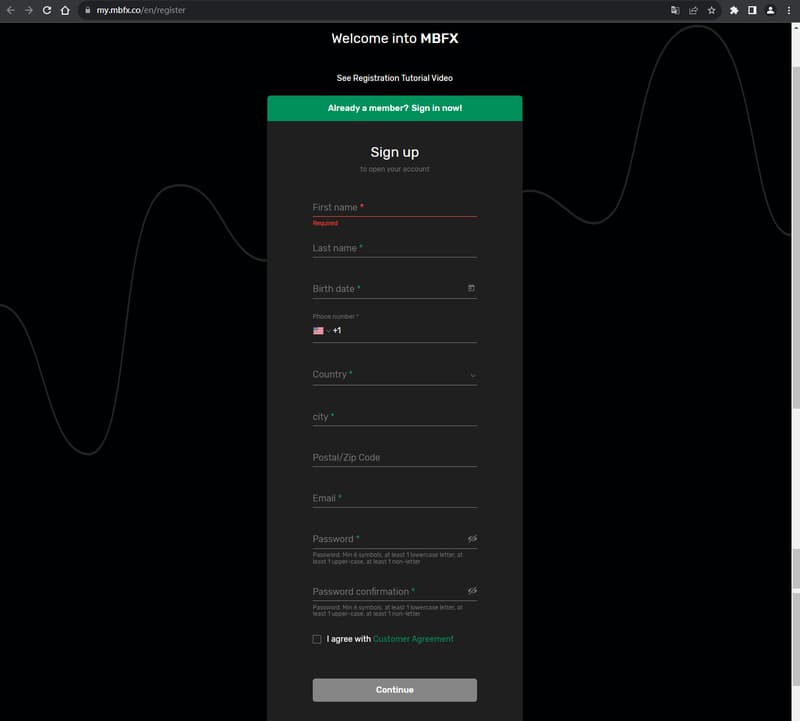
Task: Go back using the browser back arrow
Action: tap(11, 10)
